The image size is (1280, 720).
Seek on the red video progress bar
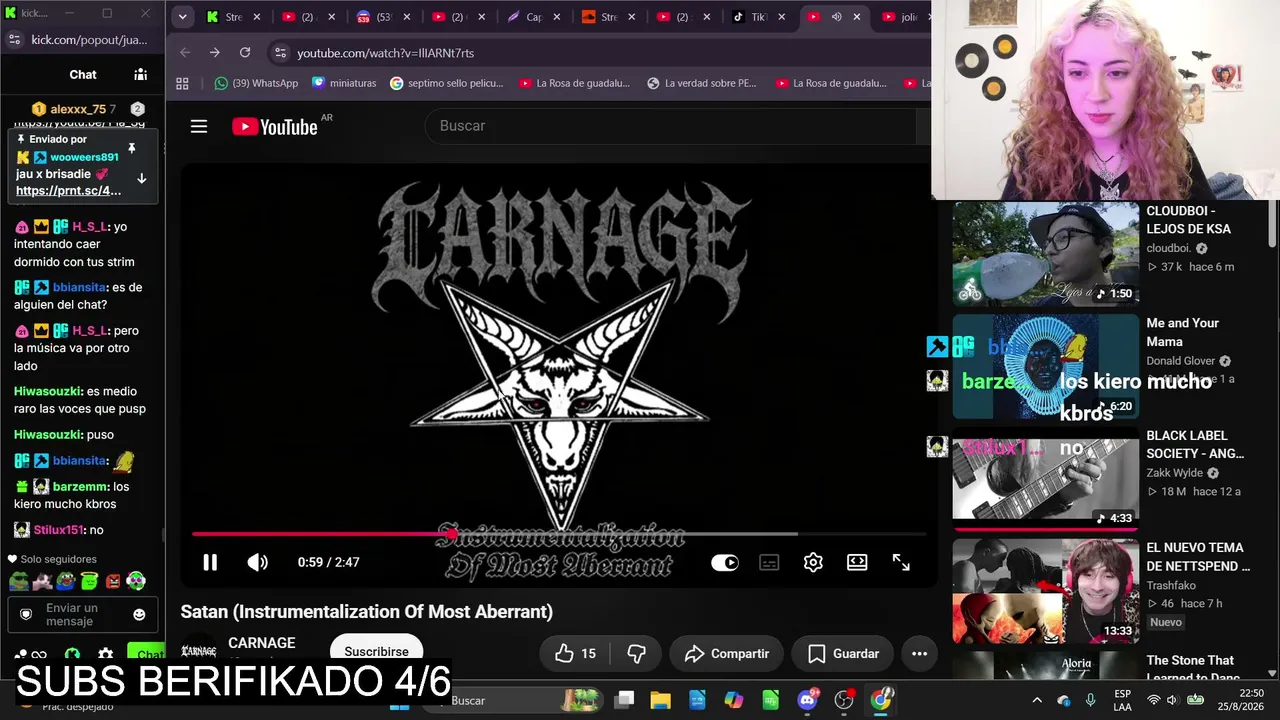tap(559, 534)
